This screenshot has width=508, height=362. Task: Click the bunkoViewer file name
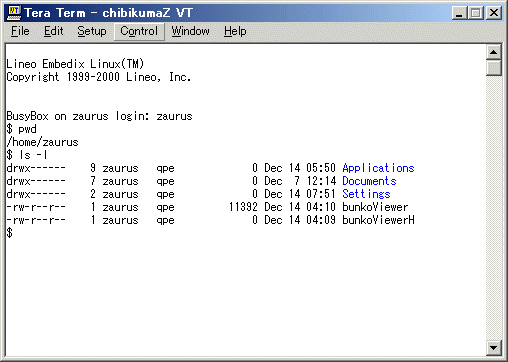pyautogui.click(x=375, y=207)
